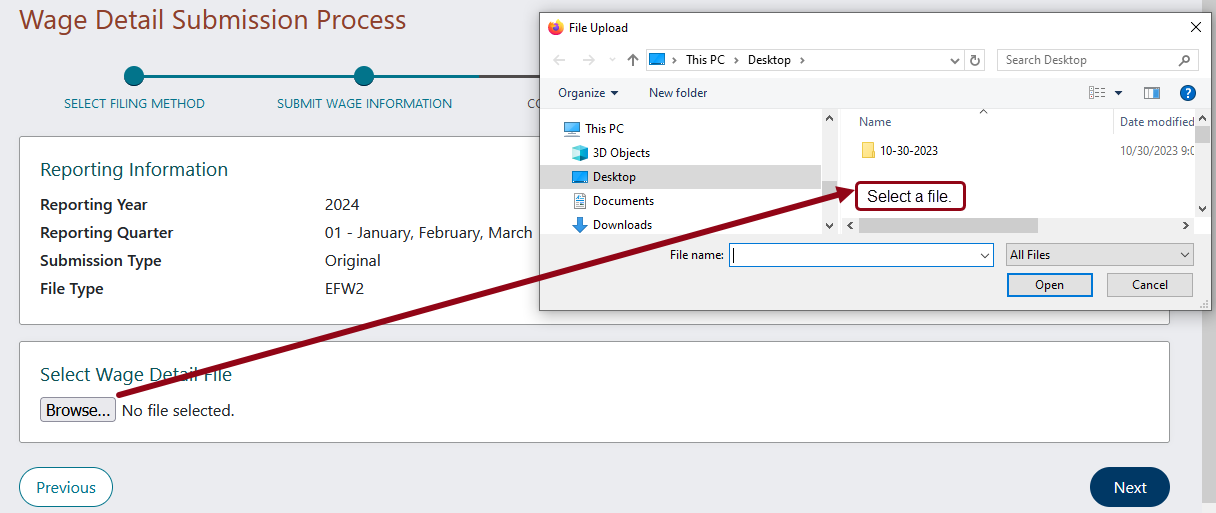Click New folder in toolbar

pyautogui.click(x=677, y=93)
